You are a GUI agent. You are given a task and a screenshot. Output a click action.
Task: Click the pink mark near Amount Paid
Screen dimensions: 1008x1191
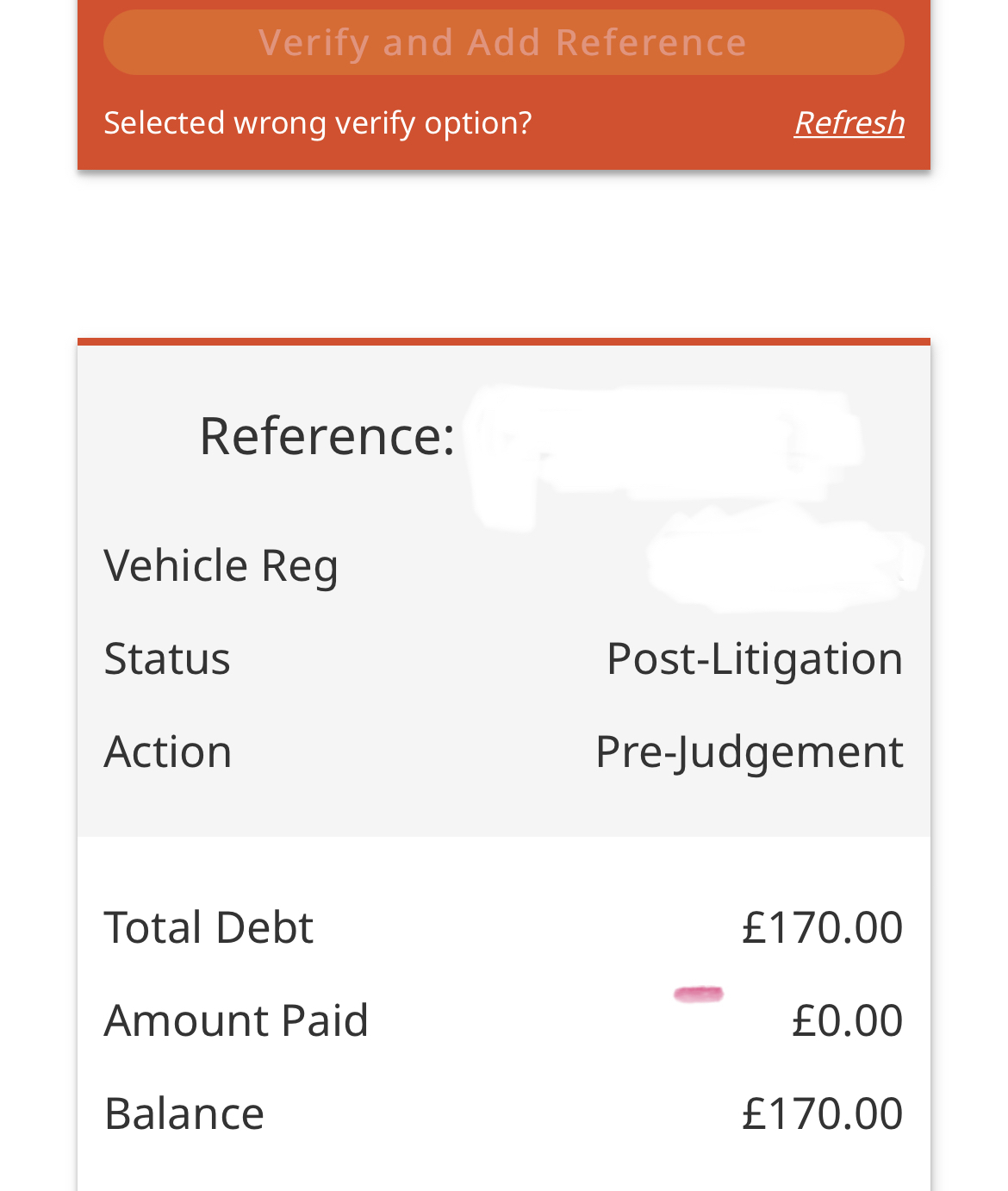[698, 995]
